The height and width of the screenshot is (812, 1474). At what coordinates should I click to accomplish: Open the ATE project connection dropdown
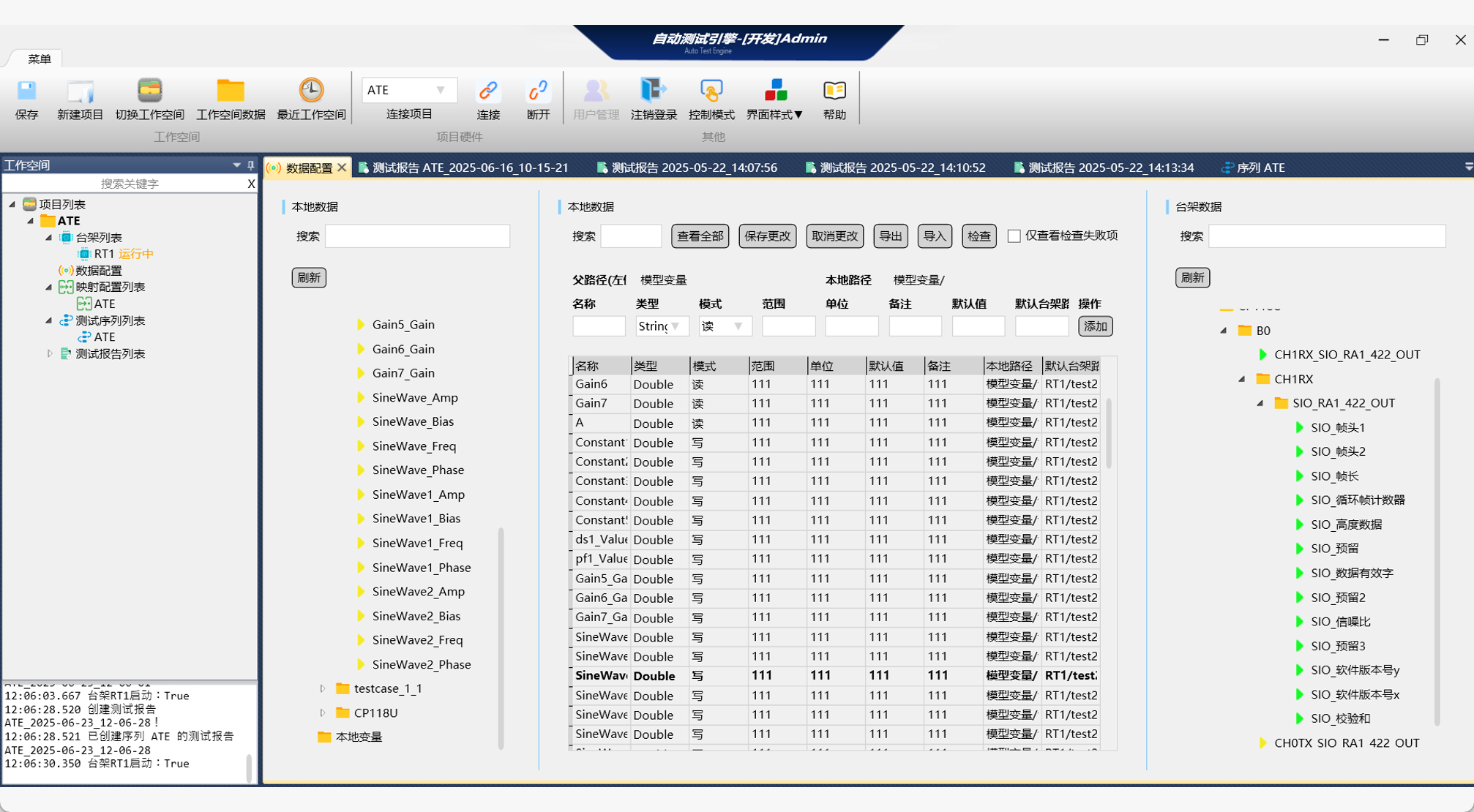point(441,90)
